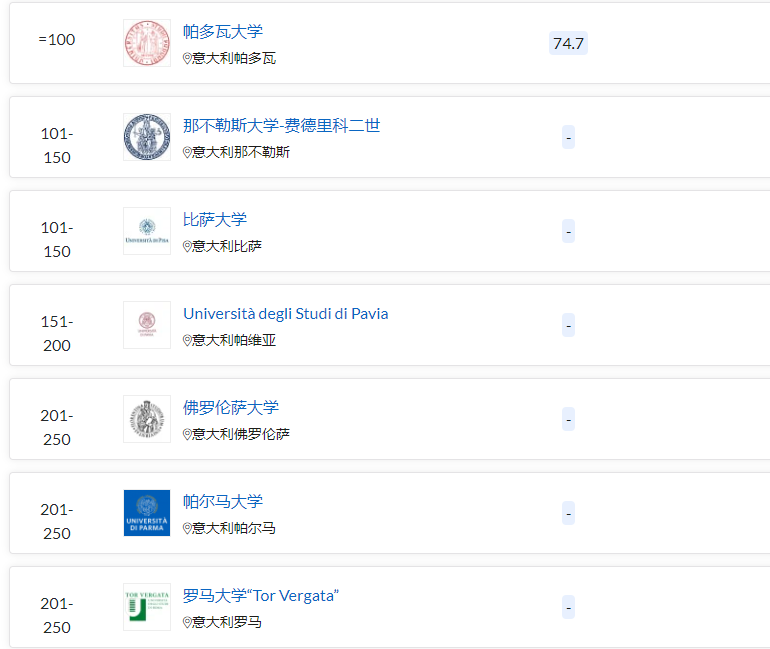This screenshot has height=649, width=770.
Task: Click the Naples Federico II blue seal logo
Action: [x=147, y=137]
